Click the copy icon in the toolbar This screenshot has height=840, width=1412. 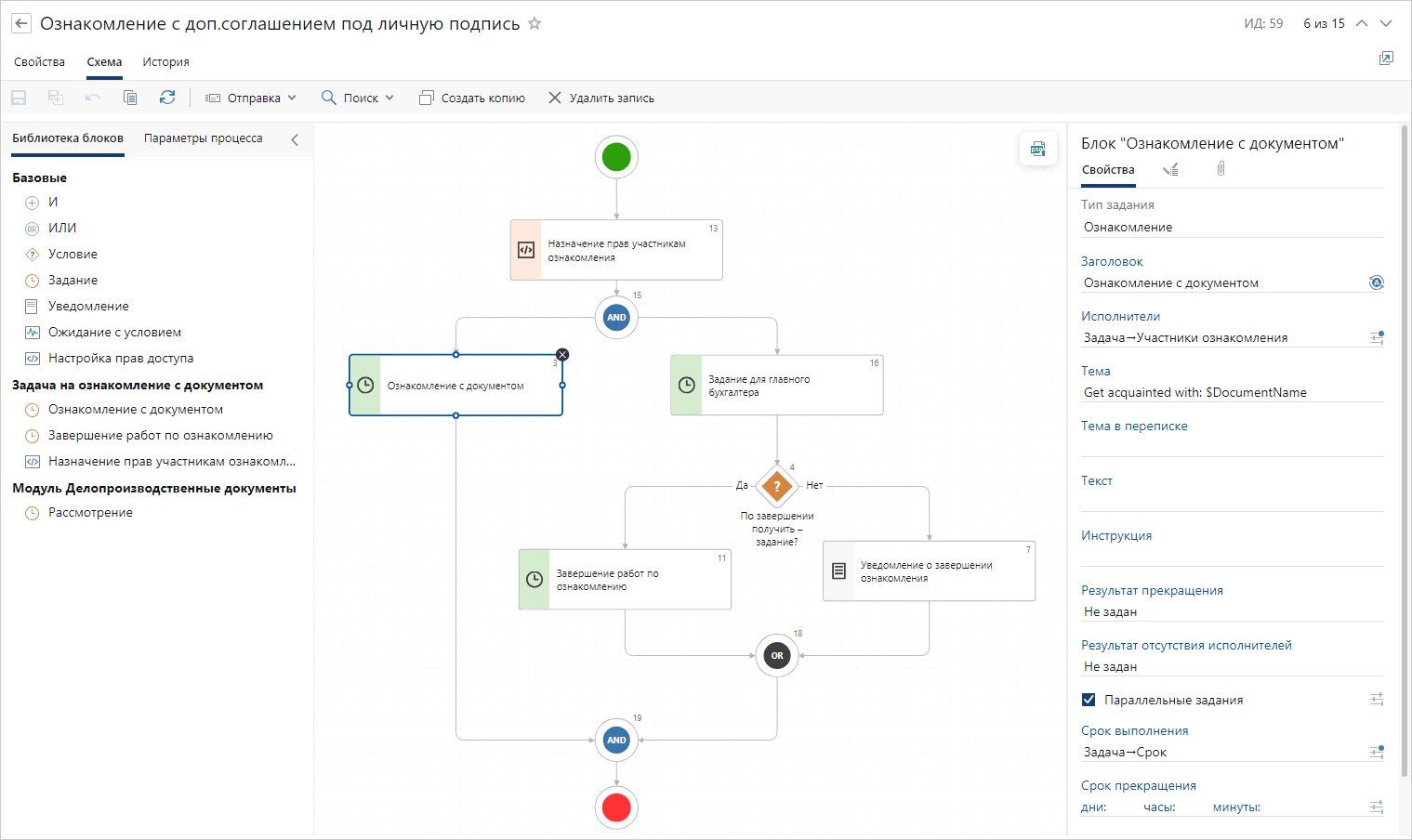pos(130,98)
